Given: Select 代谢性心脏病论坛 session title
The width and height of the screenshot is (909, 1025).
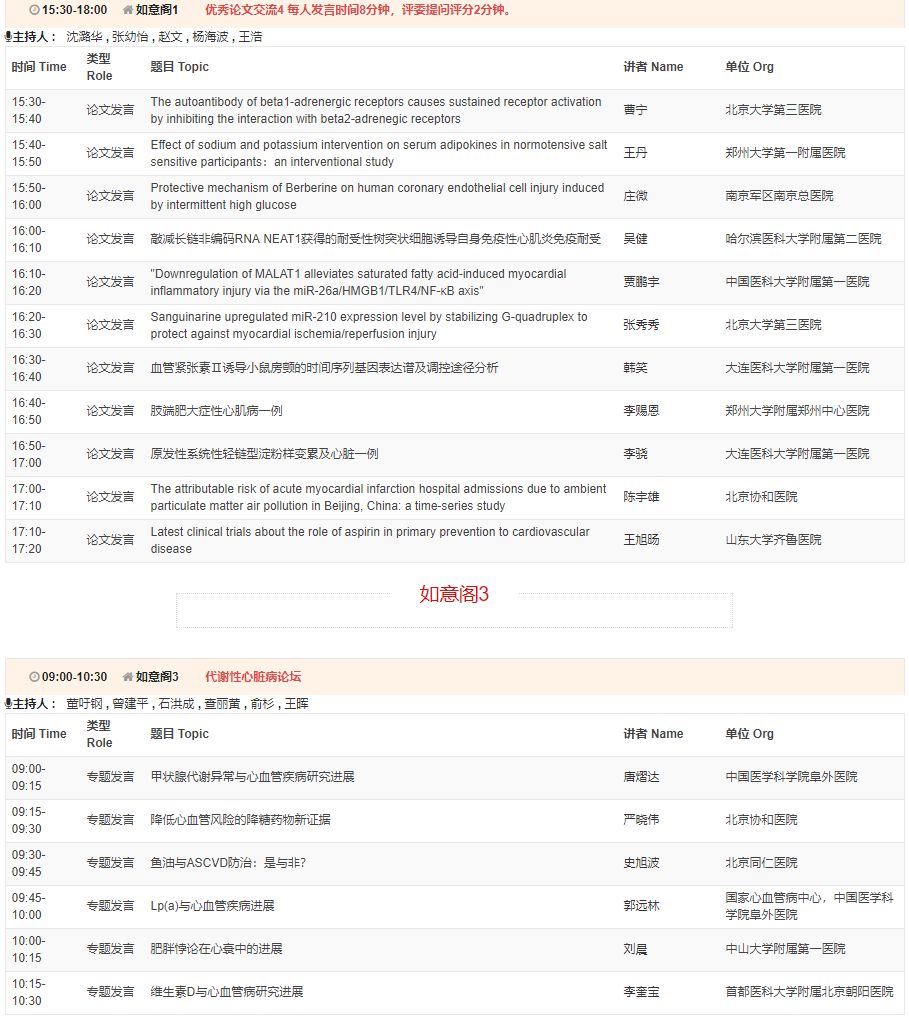Looking at the screenshot, I should [253, 677].
